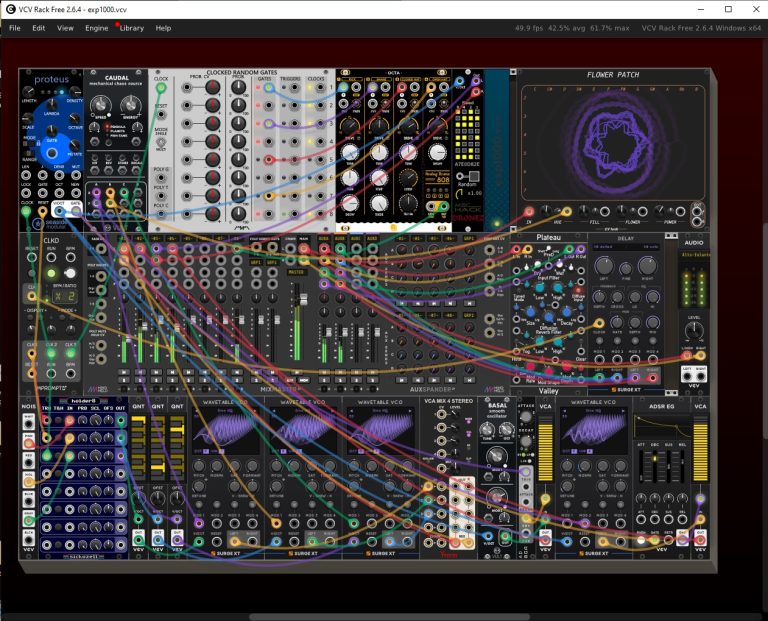Click the proteus RESET input jack
The width and height of the screenshot is (768, 621).
pos(43,211)
